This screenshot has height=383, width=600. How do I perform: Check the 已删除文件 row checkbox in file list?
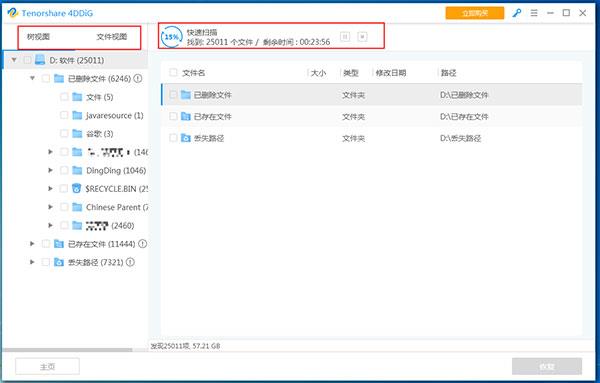coord(173,95)
